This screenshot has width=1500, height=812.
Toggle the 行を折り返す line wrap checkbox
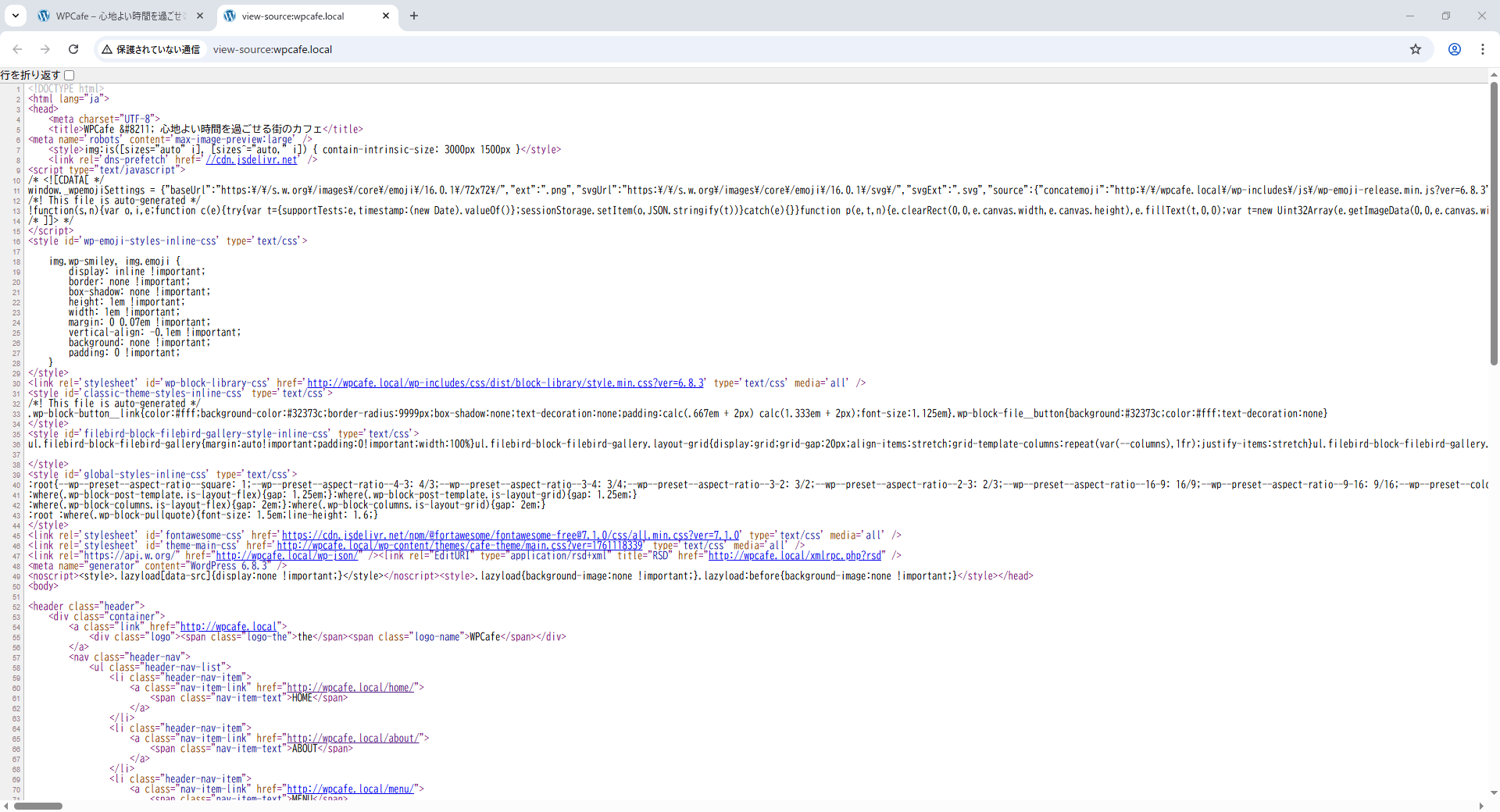70,75
